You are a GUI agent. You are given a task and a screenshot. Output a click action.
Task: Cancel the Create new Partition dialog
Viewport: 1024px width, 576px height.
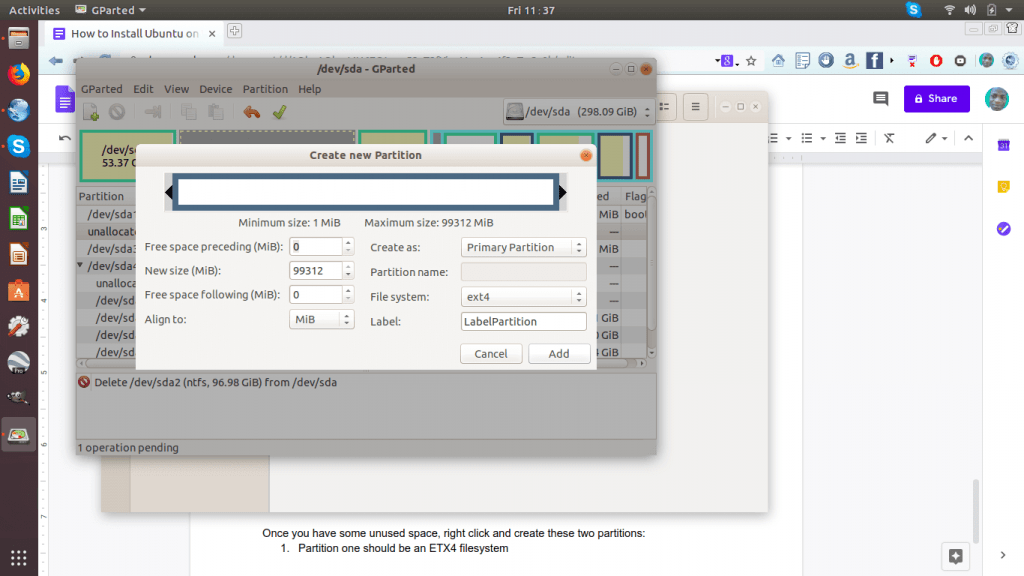point(491,353)
